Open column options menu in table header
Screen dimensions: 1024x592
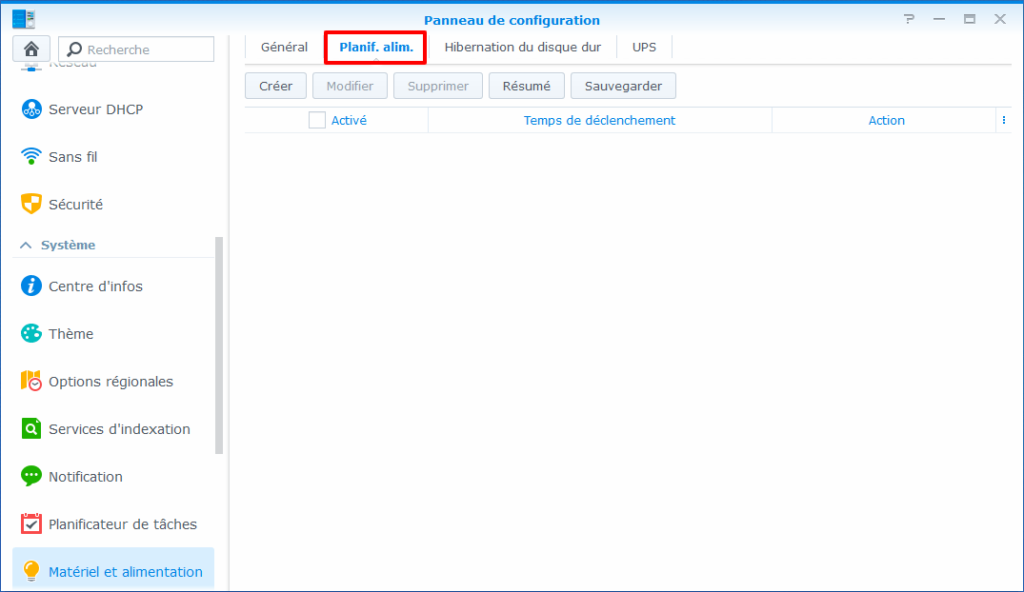click(1003, 120)
